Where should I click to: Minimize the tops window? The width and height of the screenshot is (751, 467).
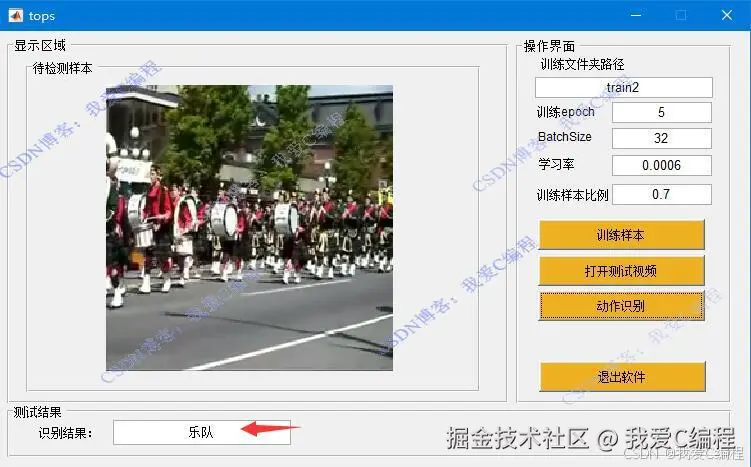pos(636,15)
